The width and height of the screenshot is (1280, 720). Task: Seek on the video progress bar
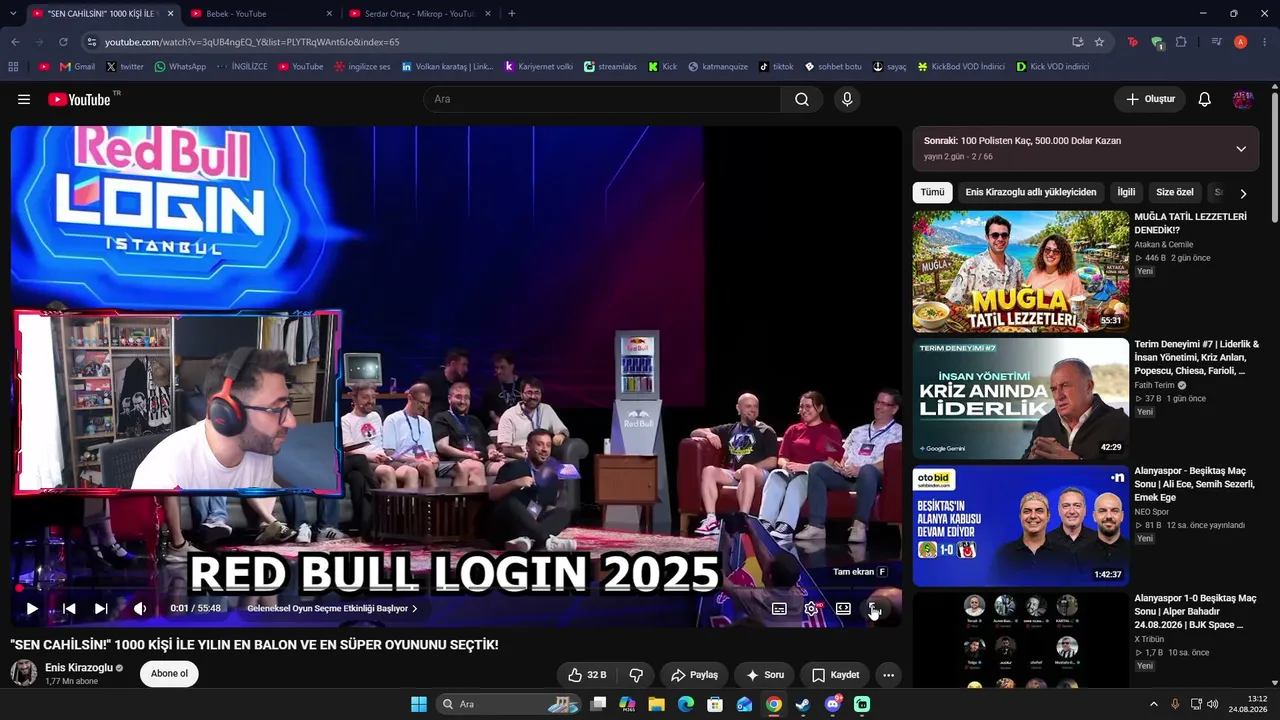[x=456, y=588]
